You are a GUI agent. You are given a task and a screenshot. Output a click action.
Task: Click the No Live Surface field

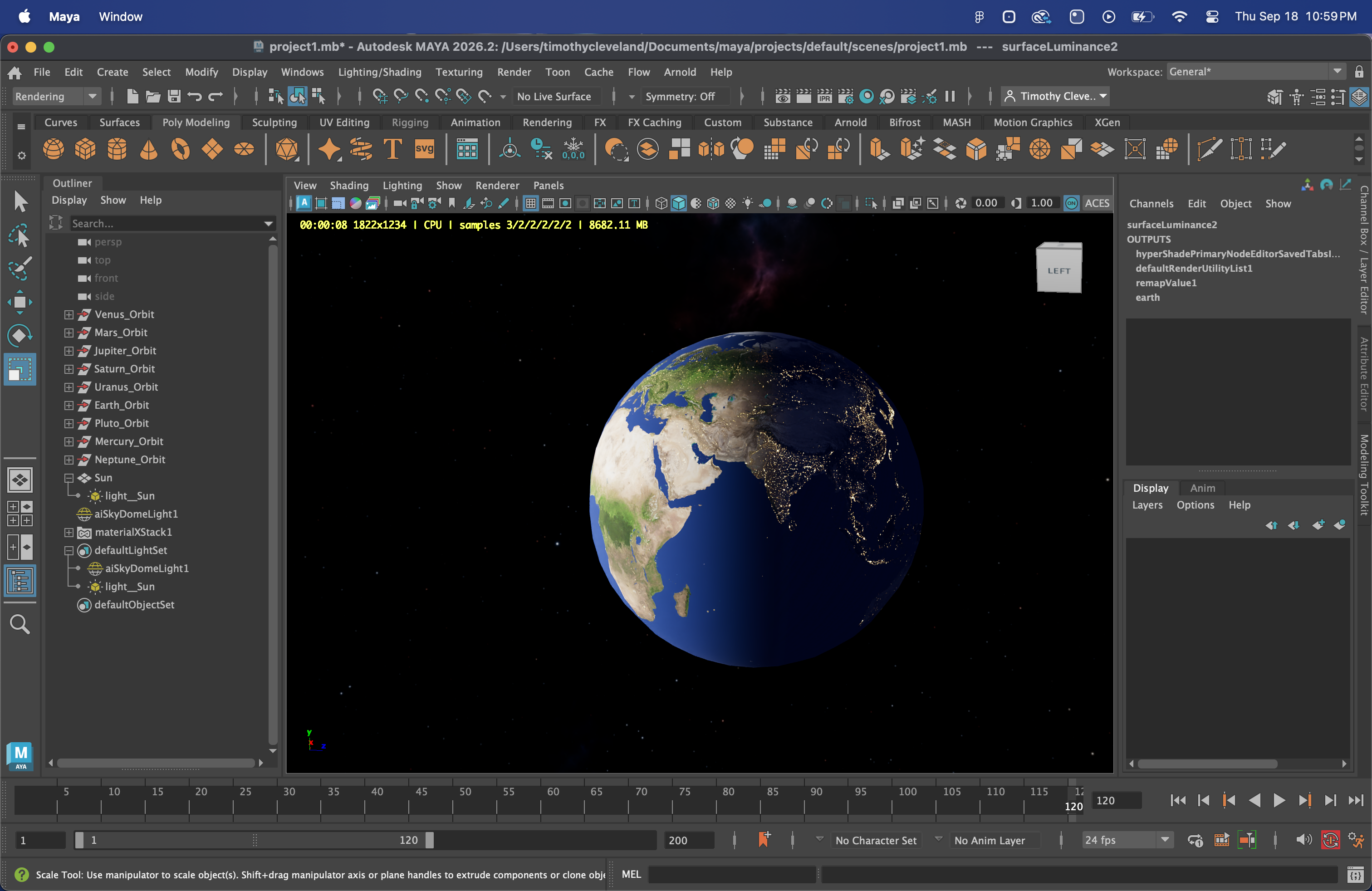tap(554, 96)
